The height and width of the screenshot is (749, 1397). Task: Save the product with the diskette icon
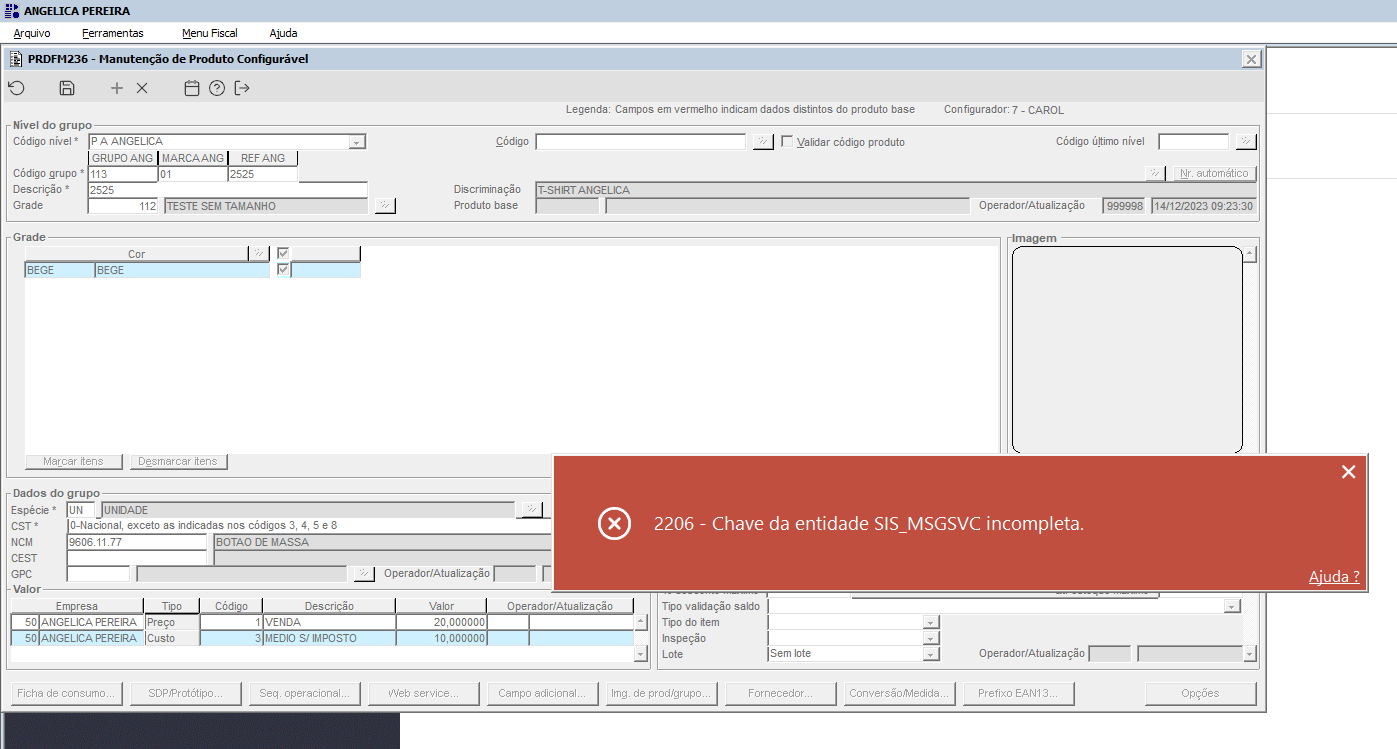pos(67,88)
